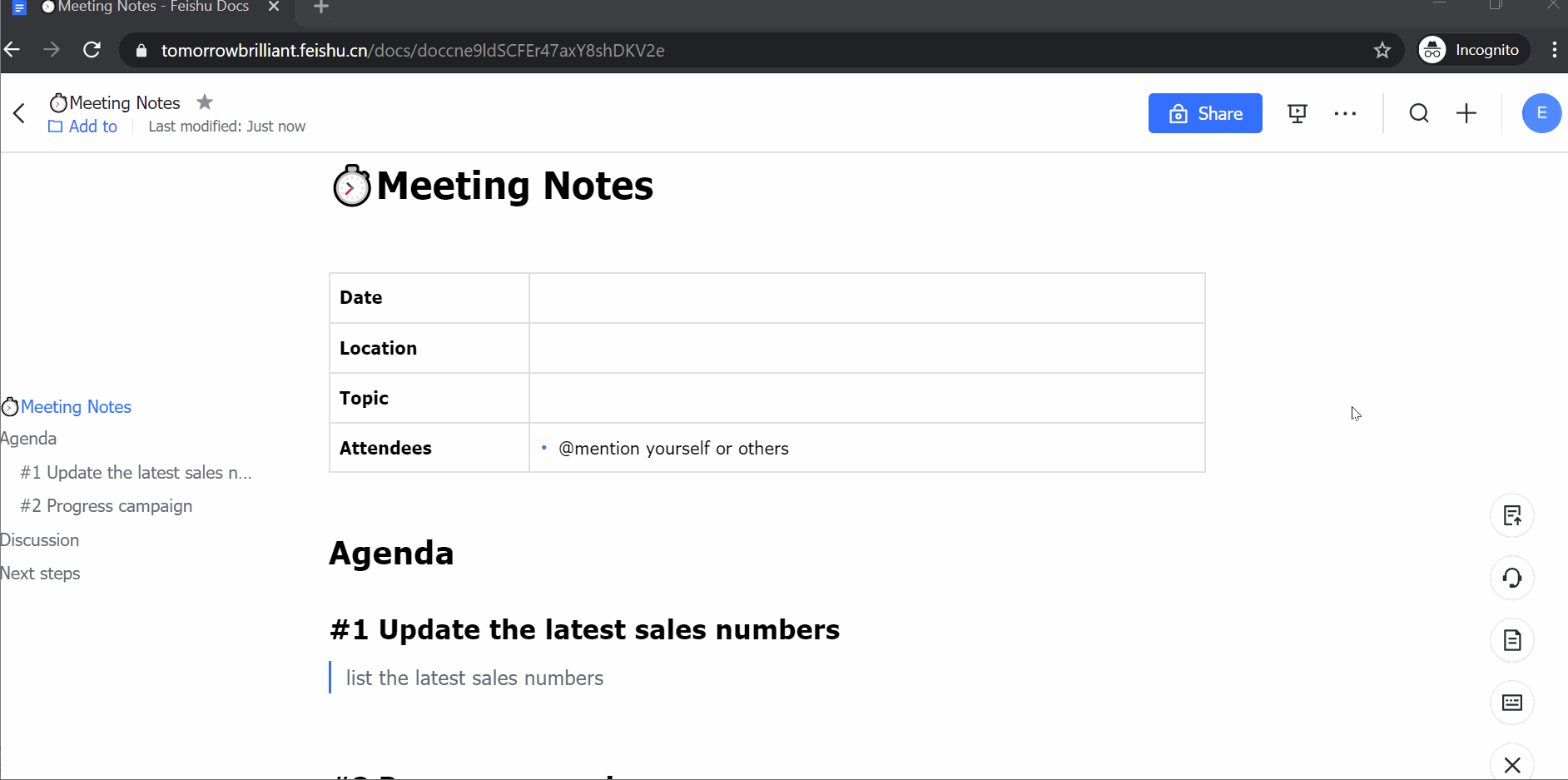Click the floating document page icon
1568x780 pixels.
pos(1512,640)
